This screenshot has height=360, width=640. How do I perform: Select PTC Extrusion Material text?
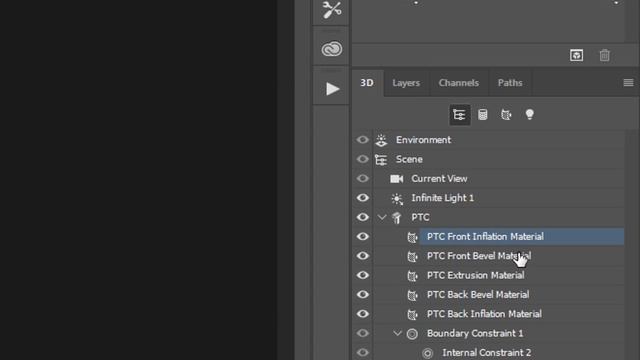[476, 275]
